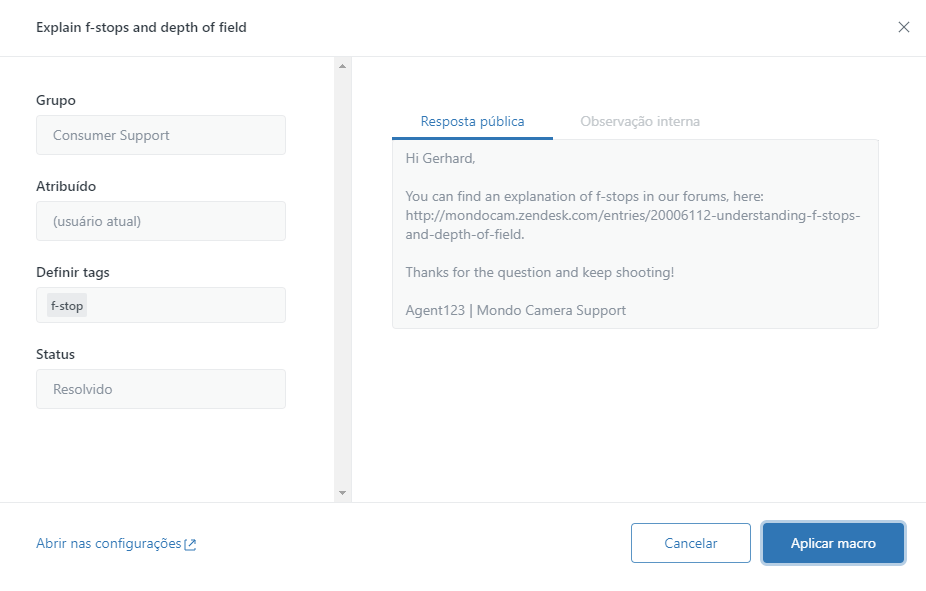Open Abrir nas configurações link

coord(109,543)
